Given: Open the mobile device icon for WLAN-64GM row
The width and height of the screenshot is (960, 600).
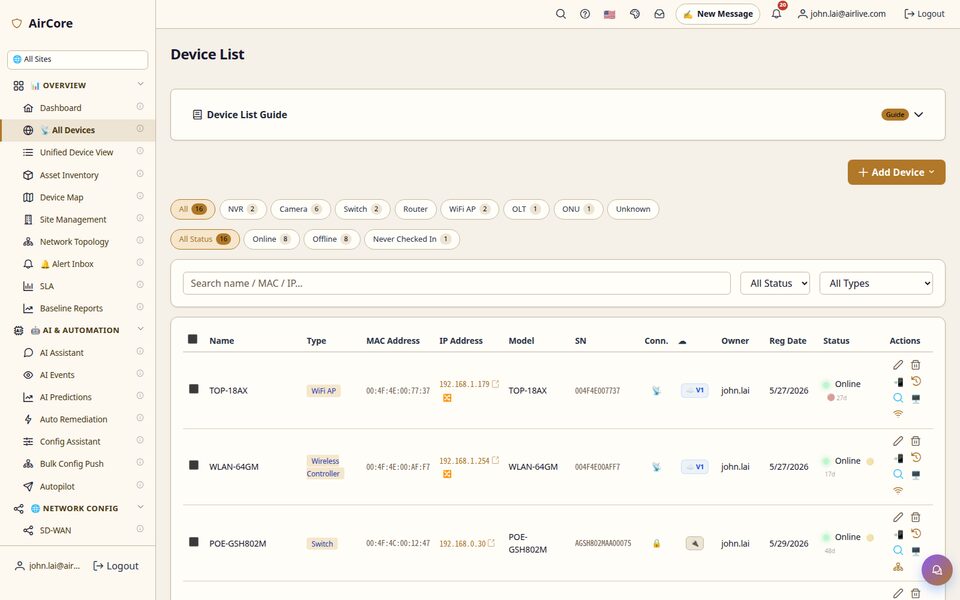Looking at the screenshot, I should click(x=898, y=458).
